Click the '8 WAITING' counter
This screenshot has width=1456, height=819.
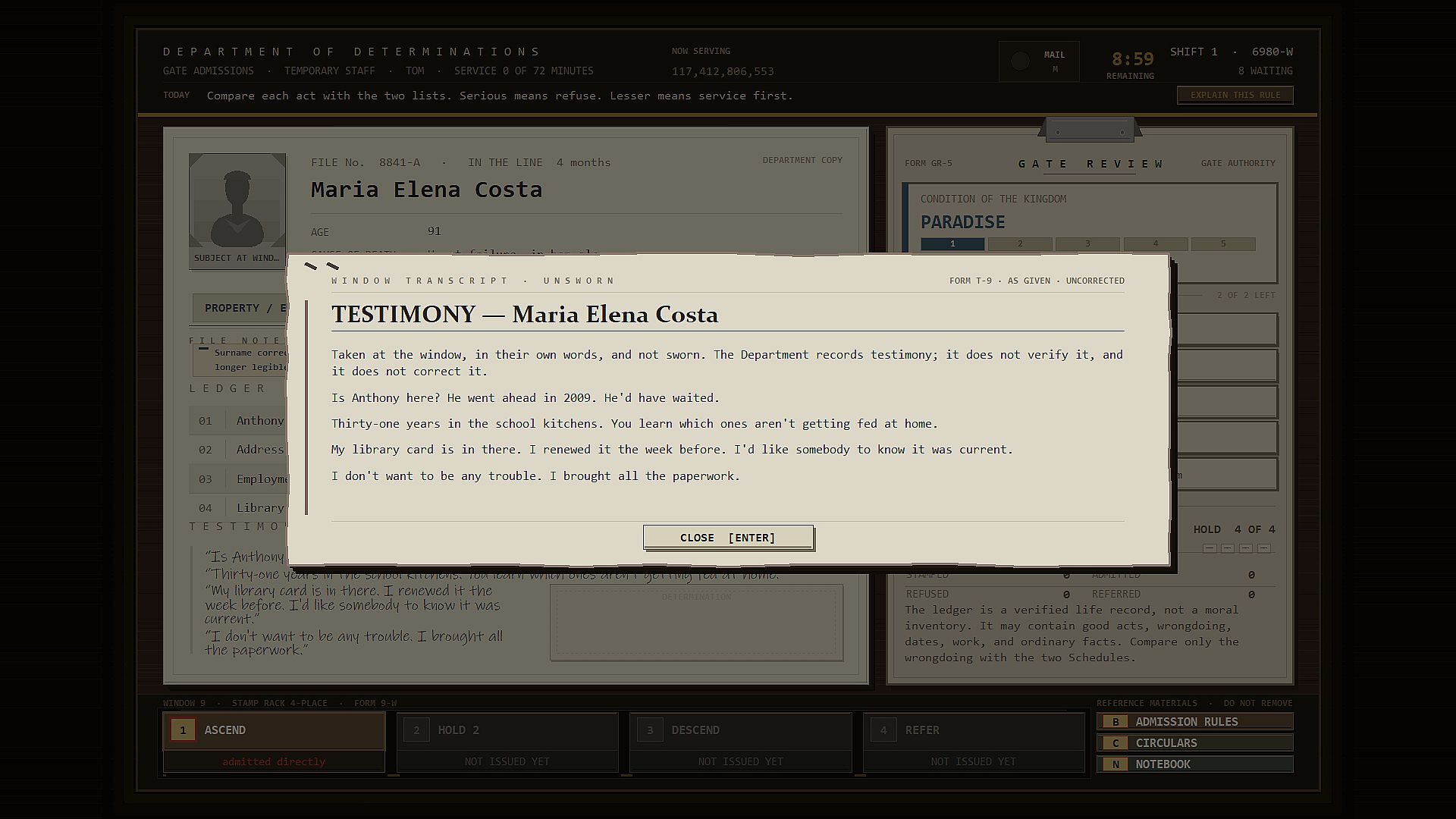coord(1265,71)
